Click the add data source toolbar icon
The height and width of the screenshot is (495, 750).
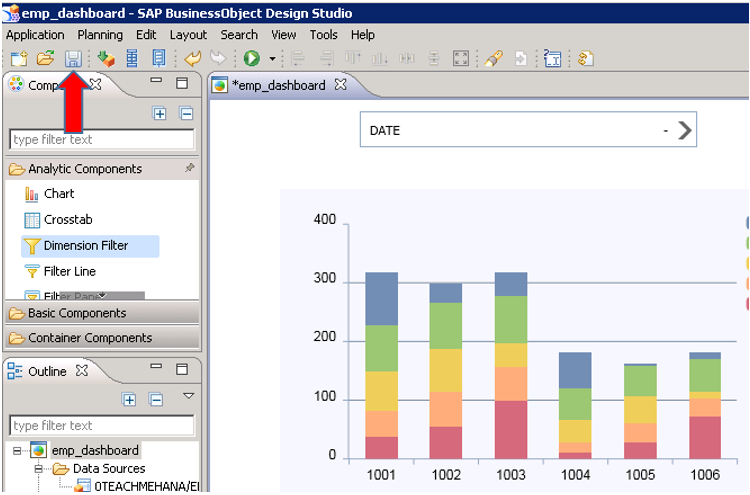[106, 59]
